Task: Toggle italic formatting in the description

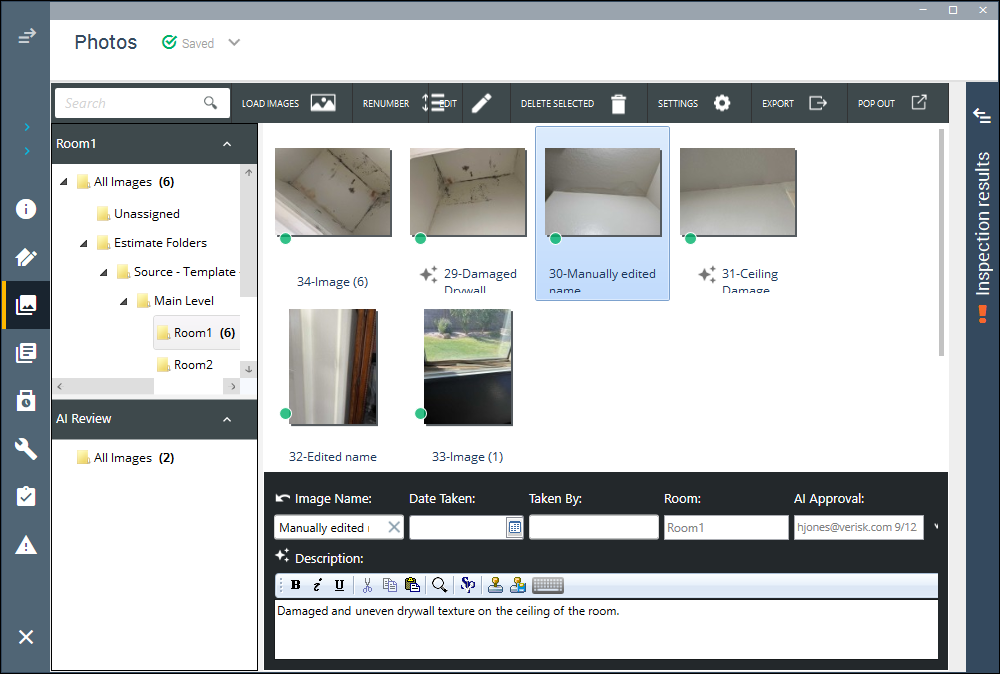Action: 317,585
